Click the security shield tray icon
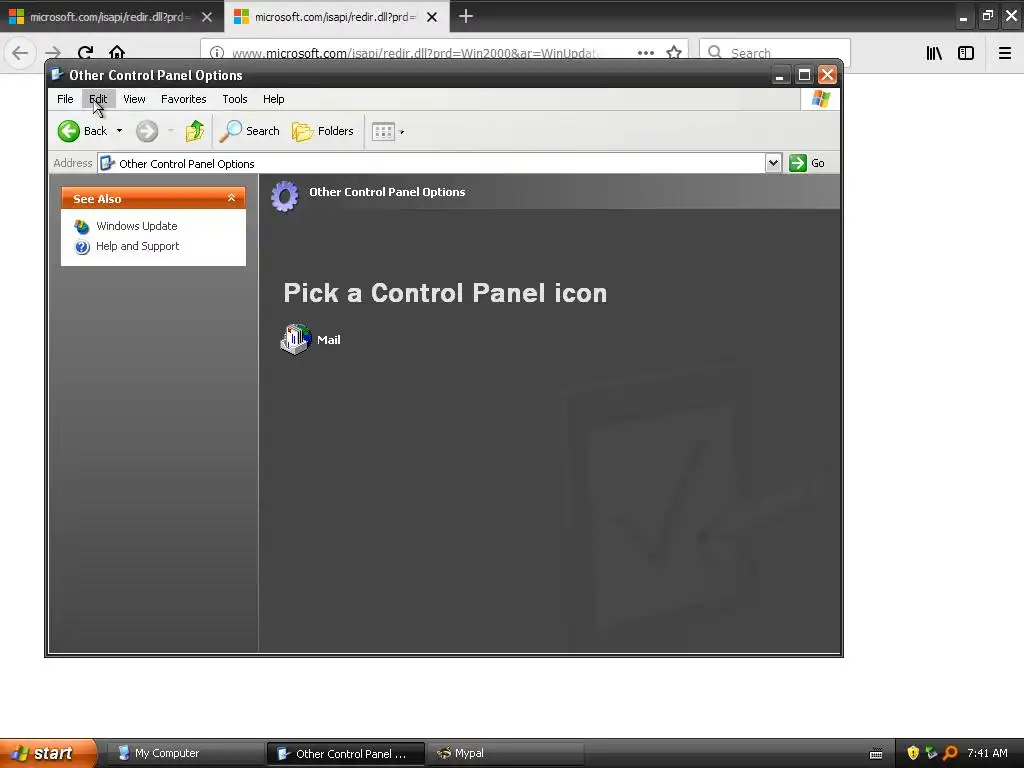Image resolution: width=1024 pixels, height=768 pixels. 913,753
